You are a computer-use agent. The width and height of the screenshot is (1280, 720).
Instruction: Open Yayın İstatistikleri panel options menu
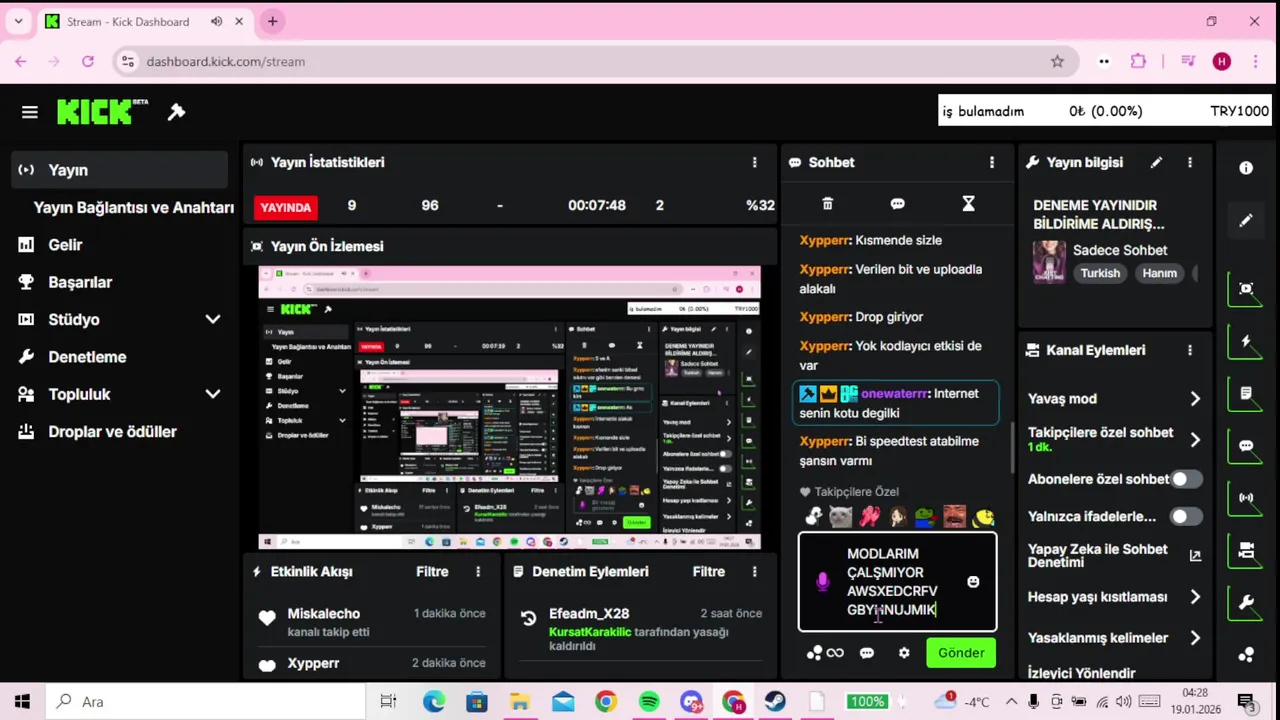[755, 162]
